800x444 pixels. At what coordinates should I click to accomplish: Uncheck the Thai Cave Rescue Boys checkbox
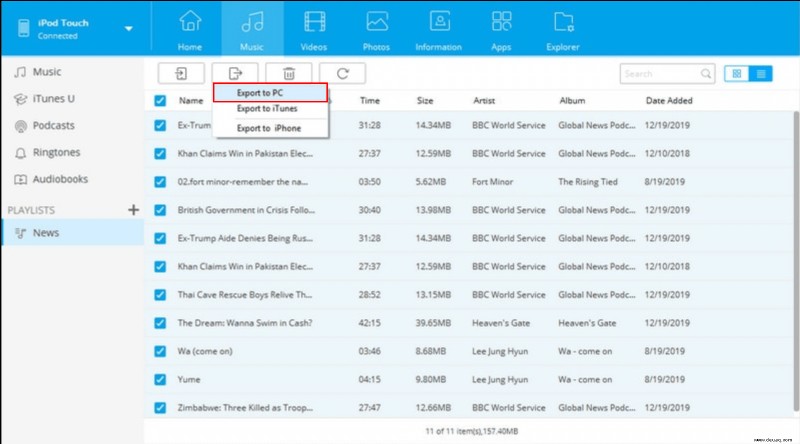point(160,294)
